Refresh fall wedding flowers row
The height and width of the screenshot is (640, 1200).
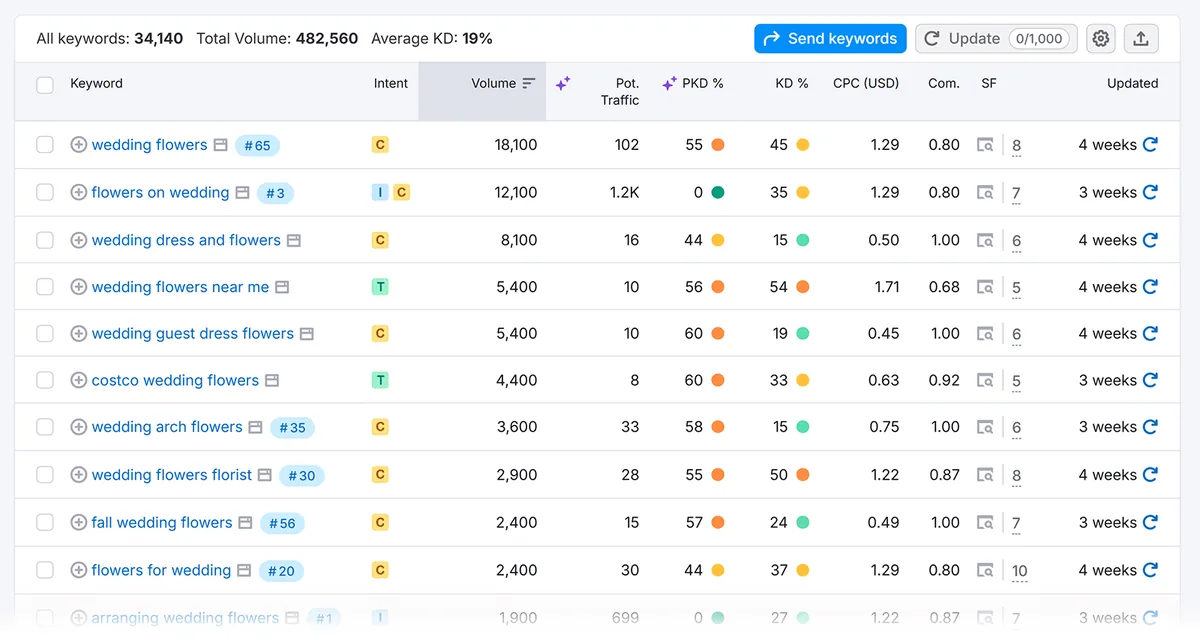click(x=1150, y=522)
